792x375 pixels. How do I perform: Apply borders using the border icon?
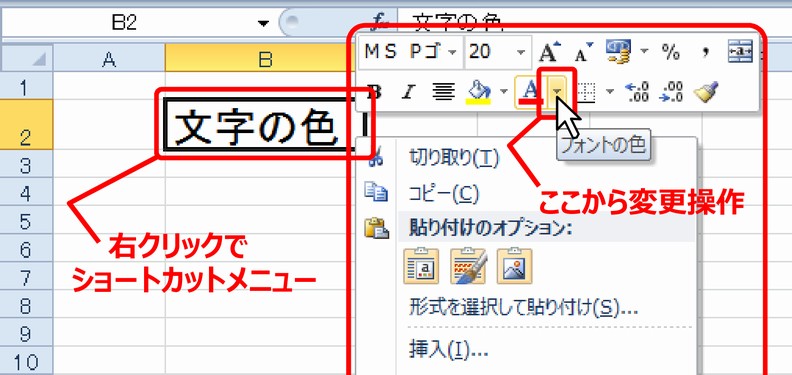[x=586, y=92]
